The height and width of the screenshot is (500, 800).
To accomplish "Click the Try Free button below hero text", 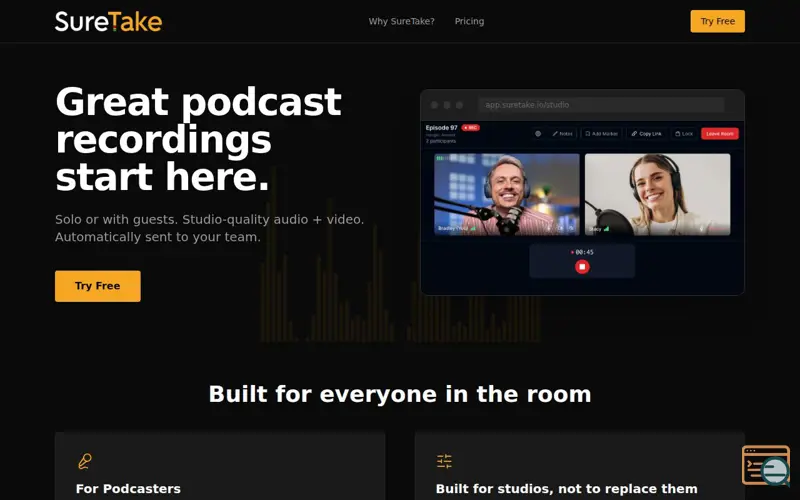I will pos(97,286).
